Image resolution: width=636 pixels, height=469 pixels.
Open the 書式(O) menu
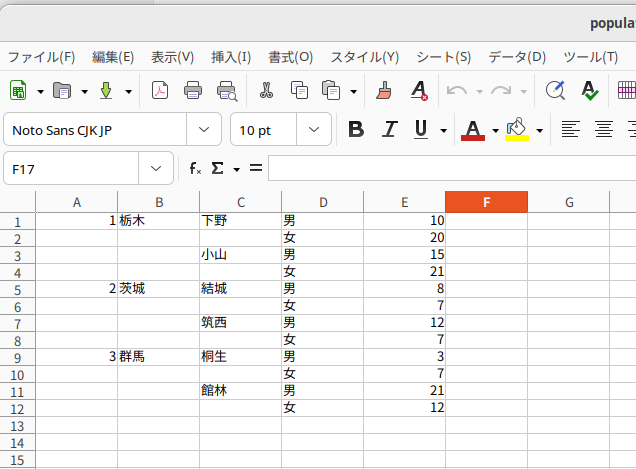(290, 57)
